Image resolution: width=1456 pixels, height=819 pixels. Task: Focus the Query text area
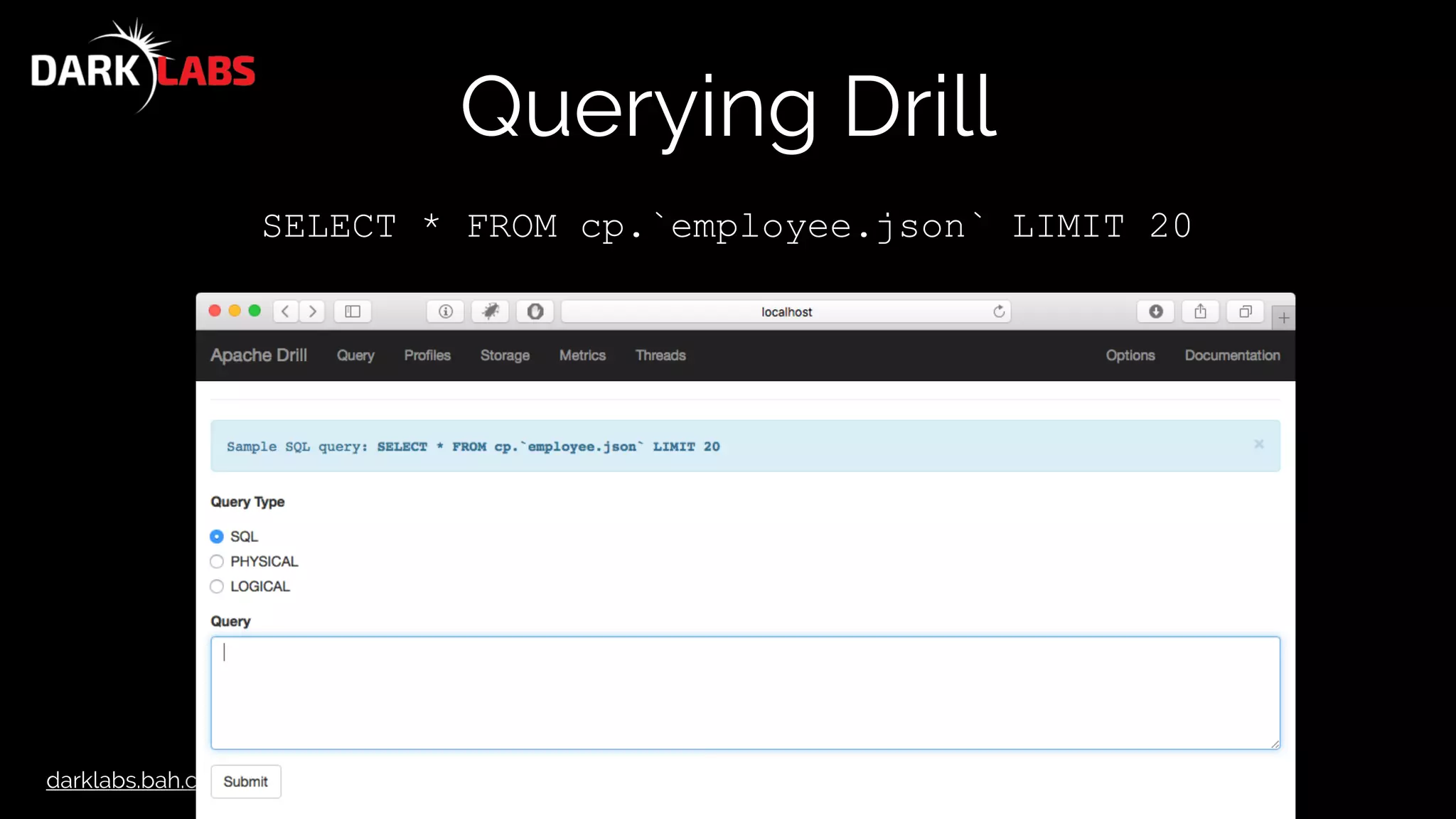tap(745, 693)
